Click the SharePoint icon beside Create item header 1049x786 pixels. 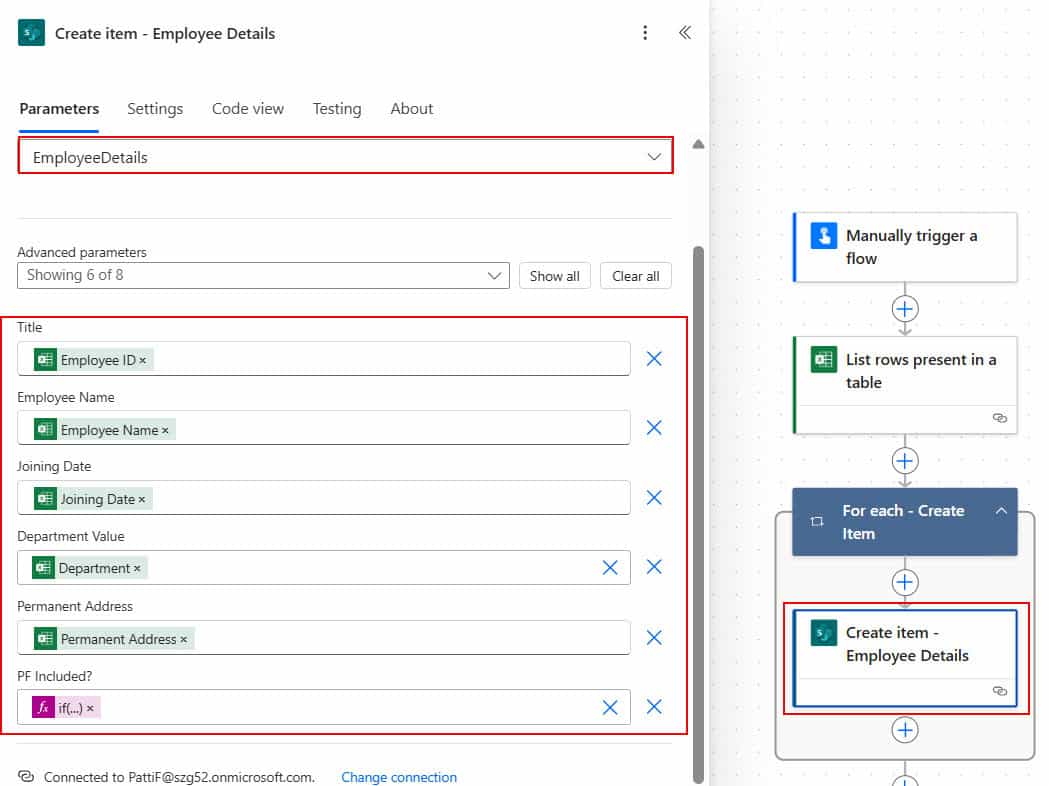(31, 33)
